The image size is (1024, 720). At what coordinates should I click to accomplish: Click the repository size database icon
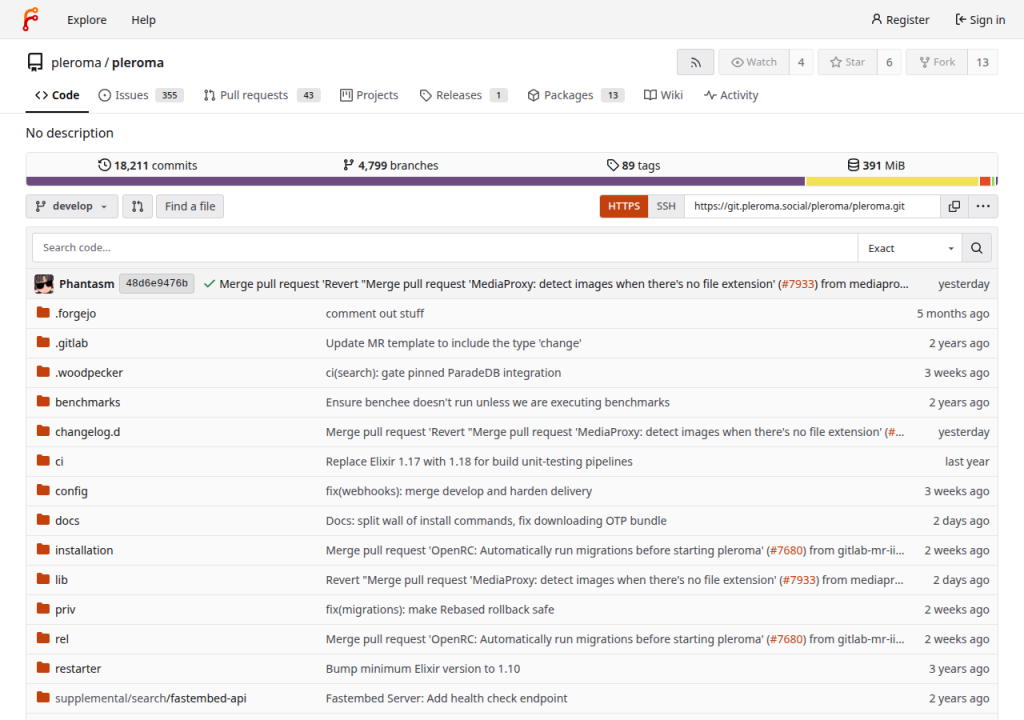pyautogui.click(x=853, y=165)
